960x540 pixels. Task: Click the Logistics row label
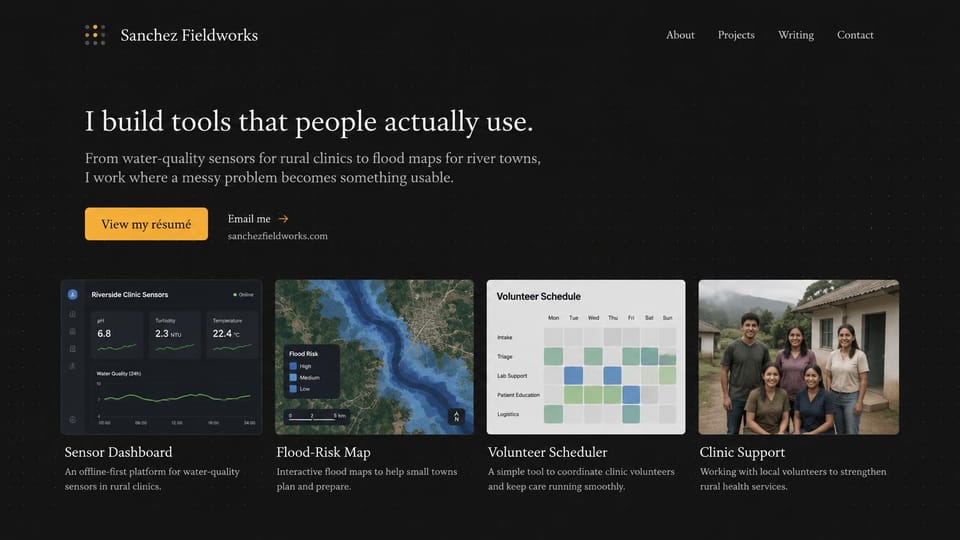508,414
